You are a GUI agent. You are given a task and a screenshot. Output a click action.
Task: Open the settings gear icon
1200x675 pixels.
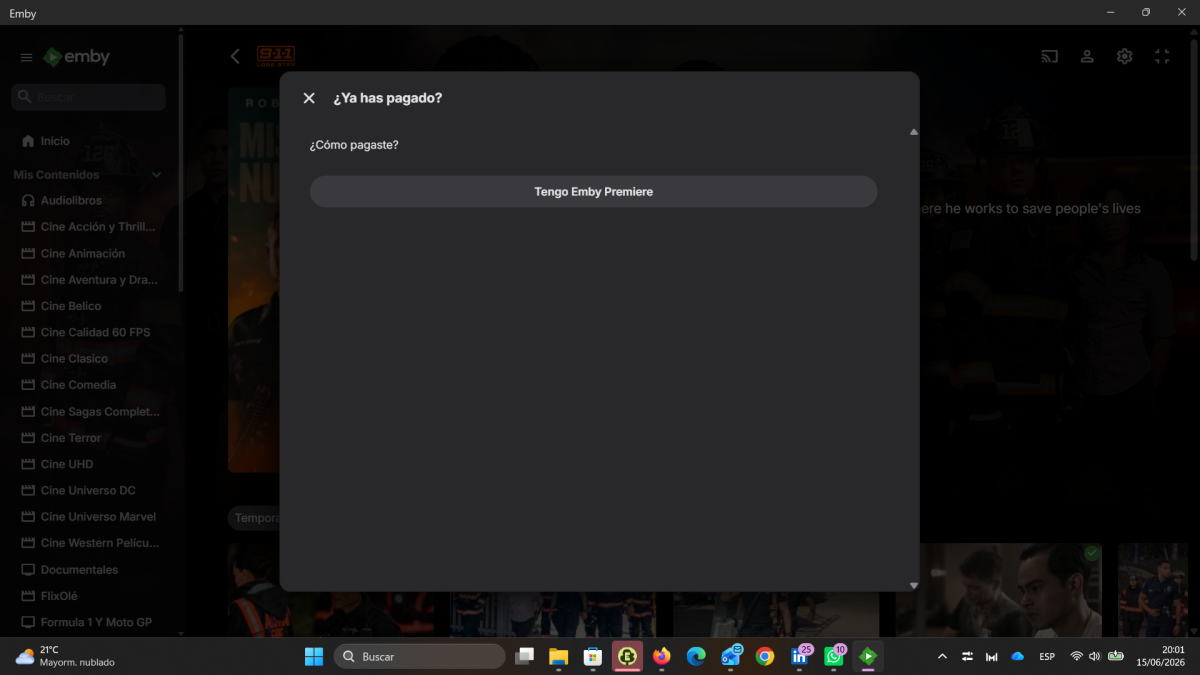[x=1125, y=57]
